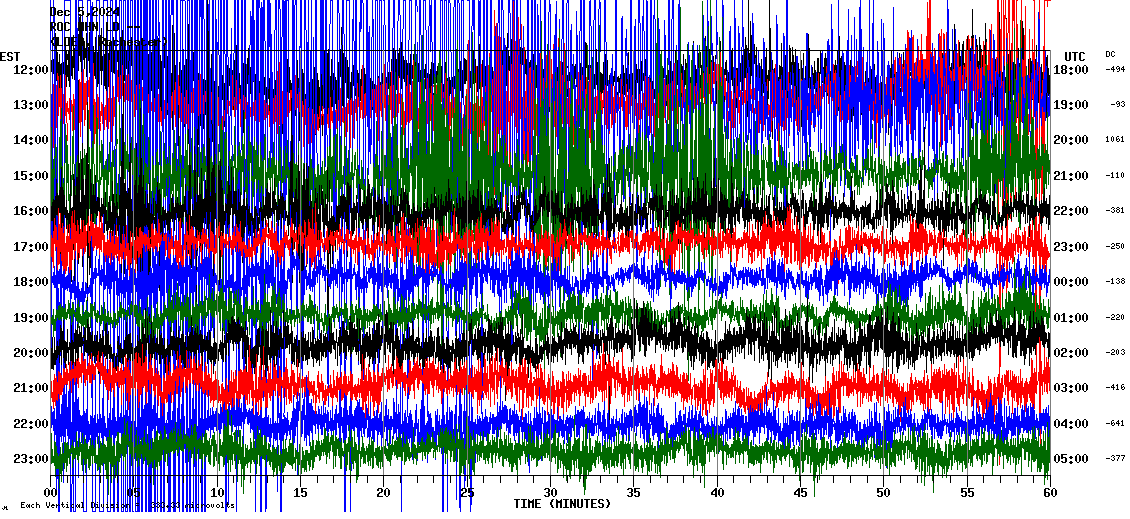Viewport: 1130px width, 519px height.
Task: Click the 23:00 EST row label
Action: tap(30, 459)
